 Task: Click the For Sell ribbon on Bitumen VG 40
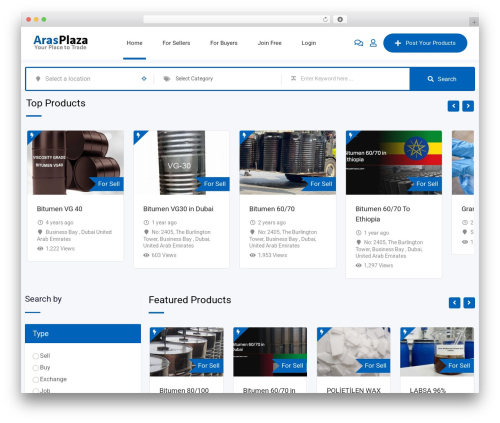107,184
